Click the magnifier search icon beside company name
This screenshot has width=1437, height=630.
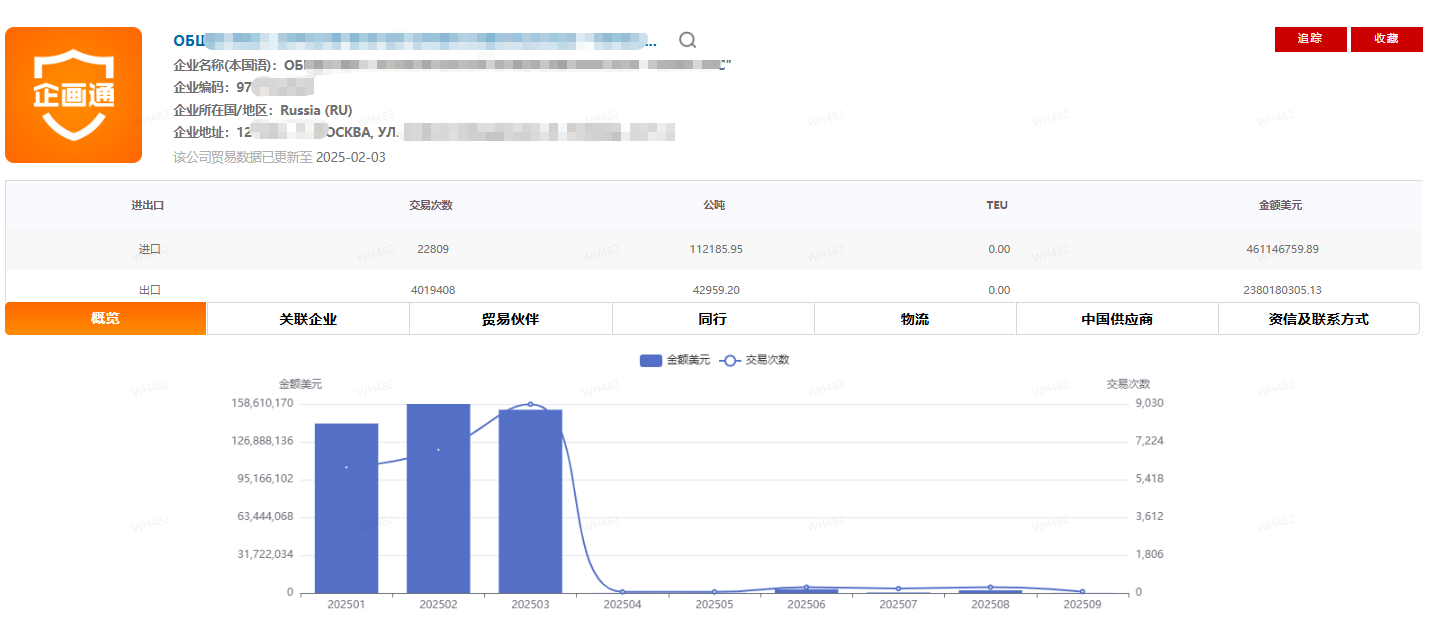click(x=687, y=40)
